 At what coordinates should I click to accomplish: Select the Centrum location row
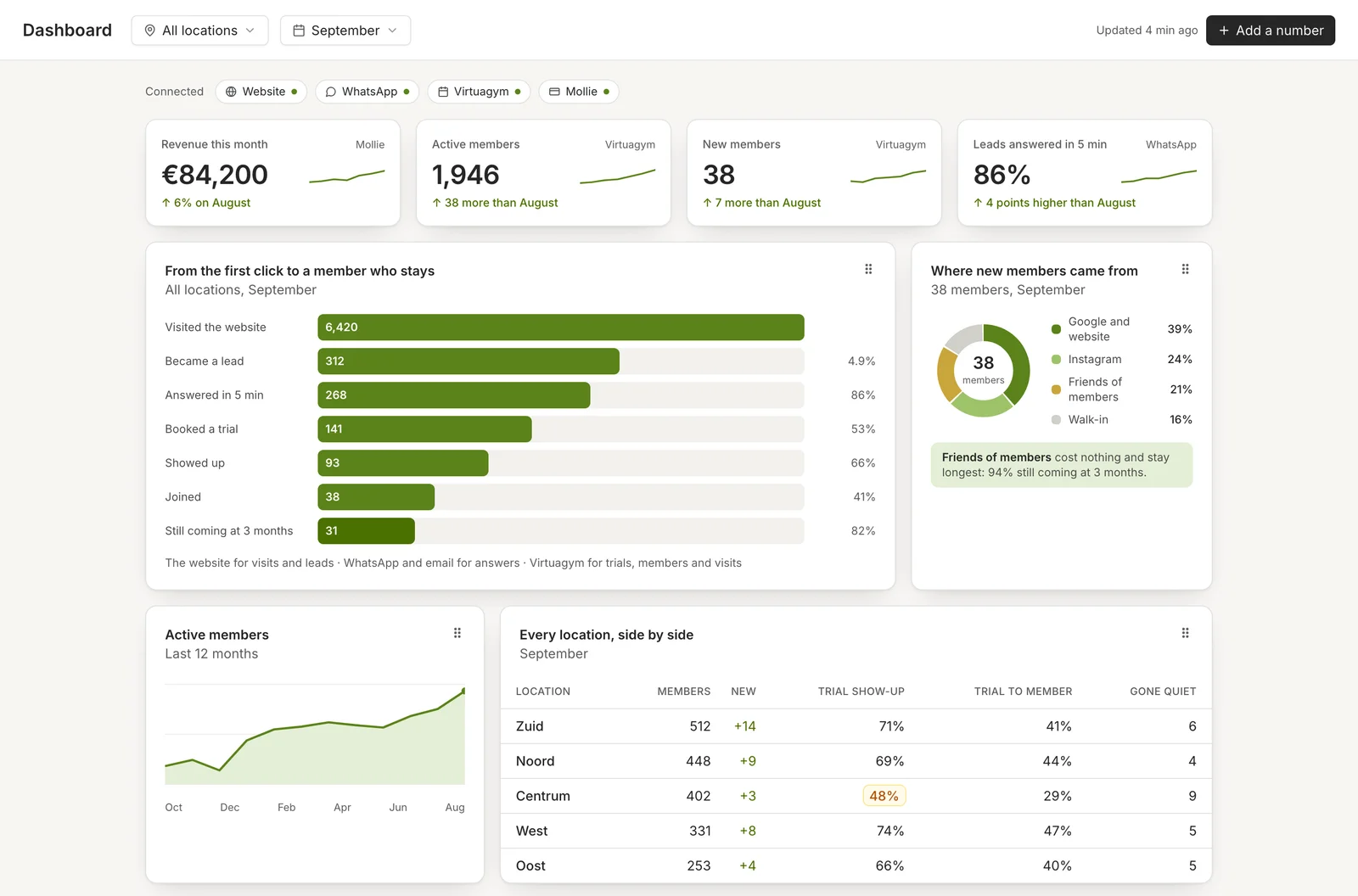[x=856, y=796]
